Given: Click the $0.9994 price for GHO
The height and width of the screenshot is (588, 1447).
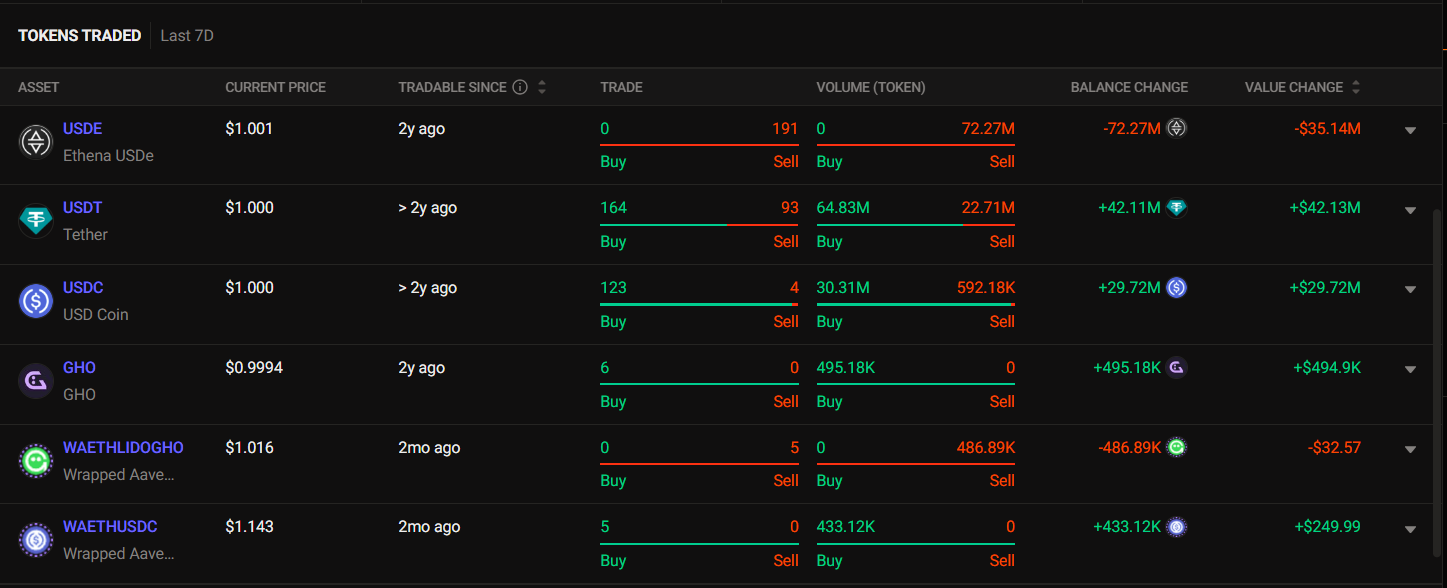Looking at the screenshot, I should (x=254, y=368).
